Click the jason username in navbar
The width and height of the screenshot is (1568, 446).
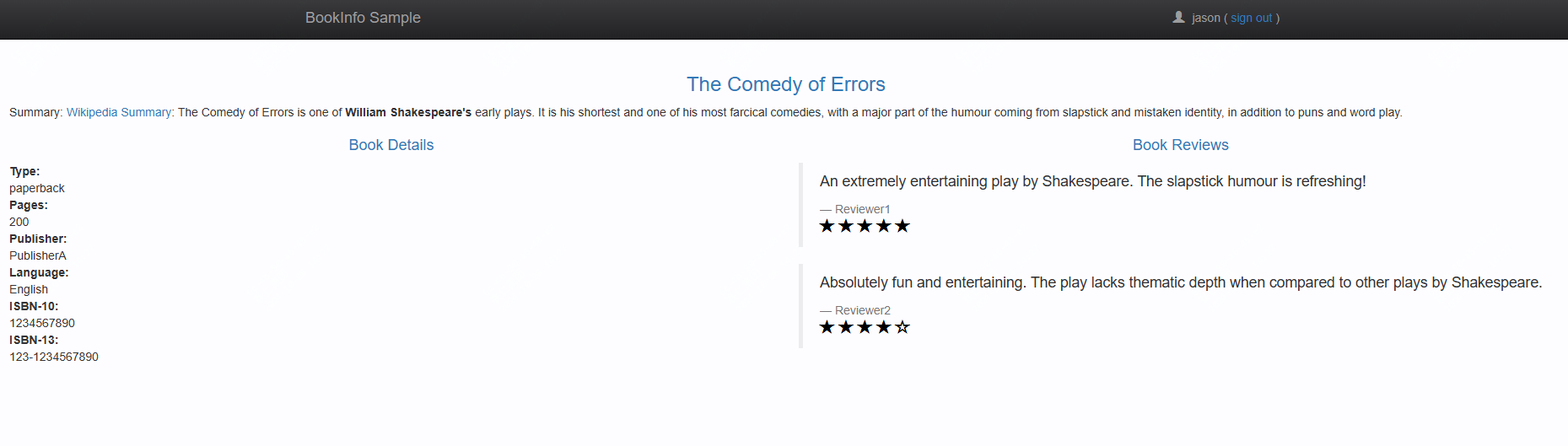click(x=1206, y=18)
